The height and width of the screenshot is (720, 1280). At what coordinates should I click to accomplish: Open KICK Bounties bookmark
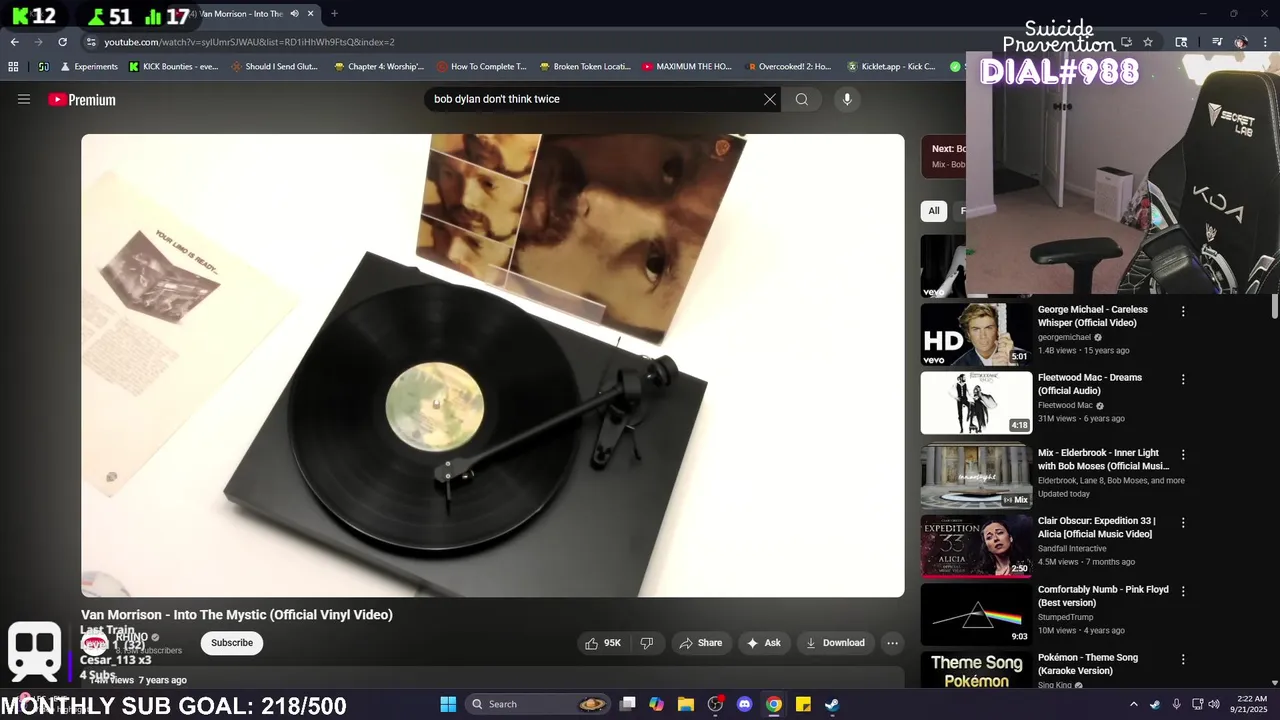tap(173, 67)
